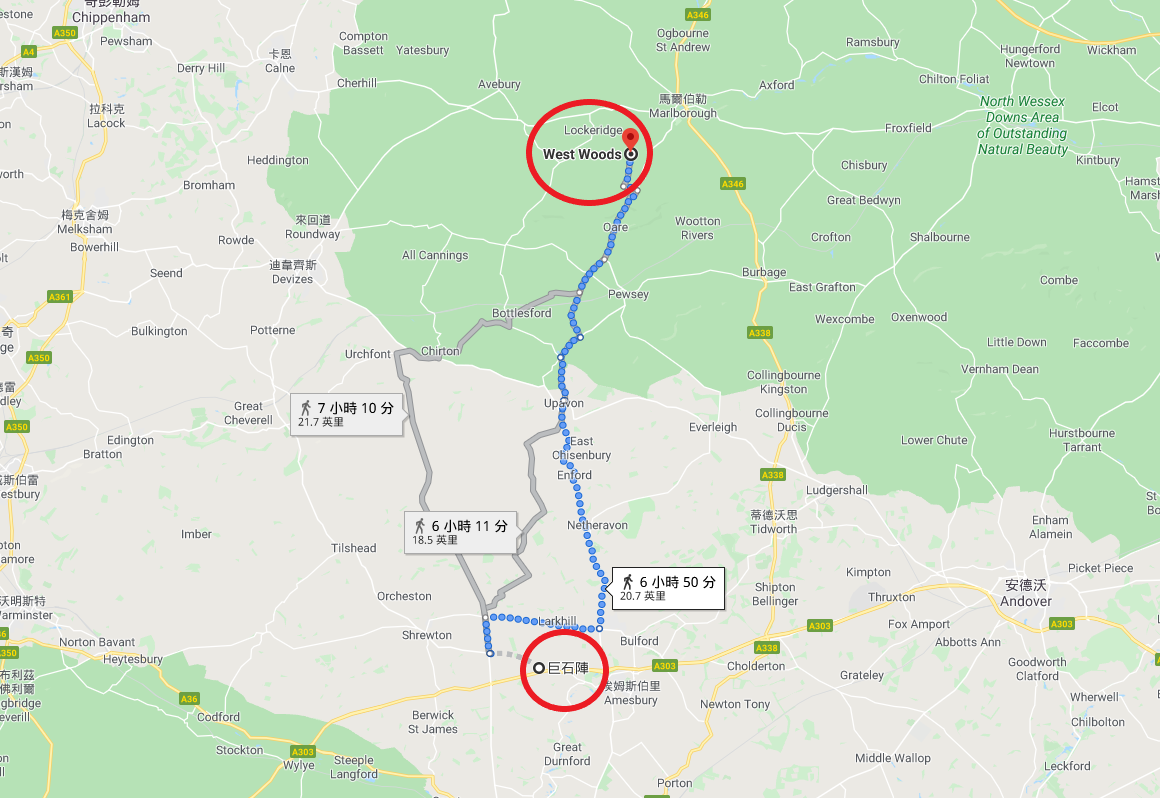Click the A361 road shield near Seend
The image size is (1160, 798).
pos(59,297)
